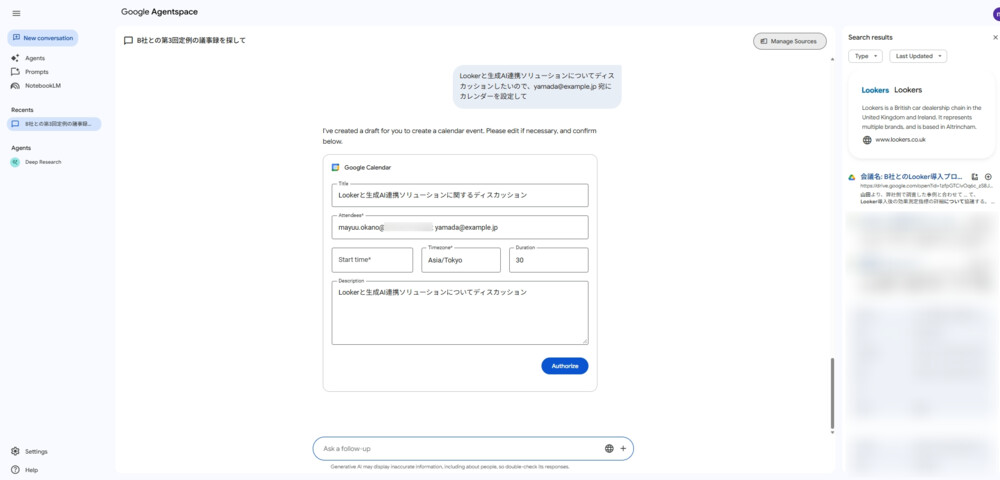
Task: Click the user message bubble about Looker
Action: [537, 86]
